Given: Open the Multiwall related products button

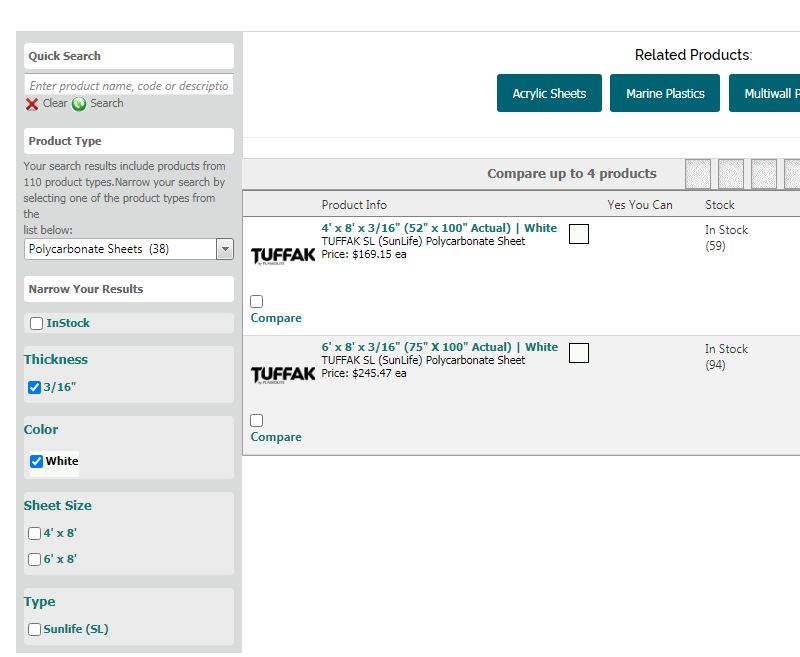Looking at the screenshot, I should (764, 93).
